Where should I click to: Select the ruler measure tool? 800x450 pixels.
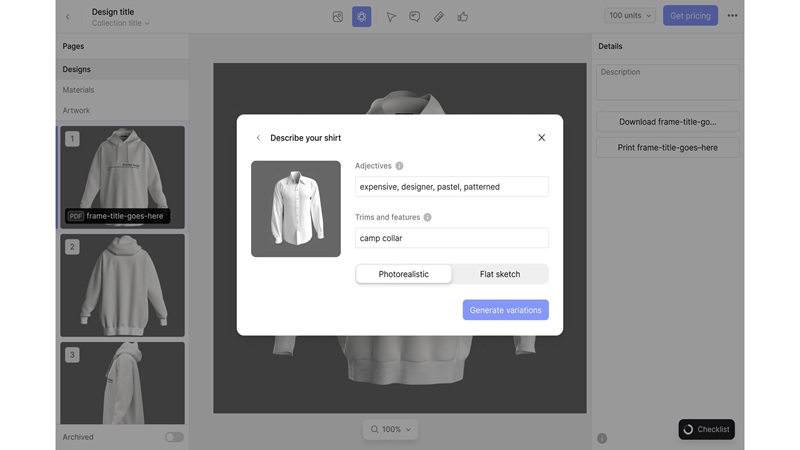coord(438,17)
